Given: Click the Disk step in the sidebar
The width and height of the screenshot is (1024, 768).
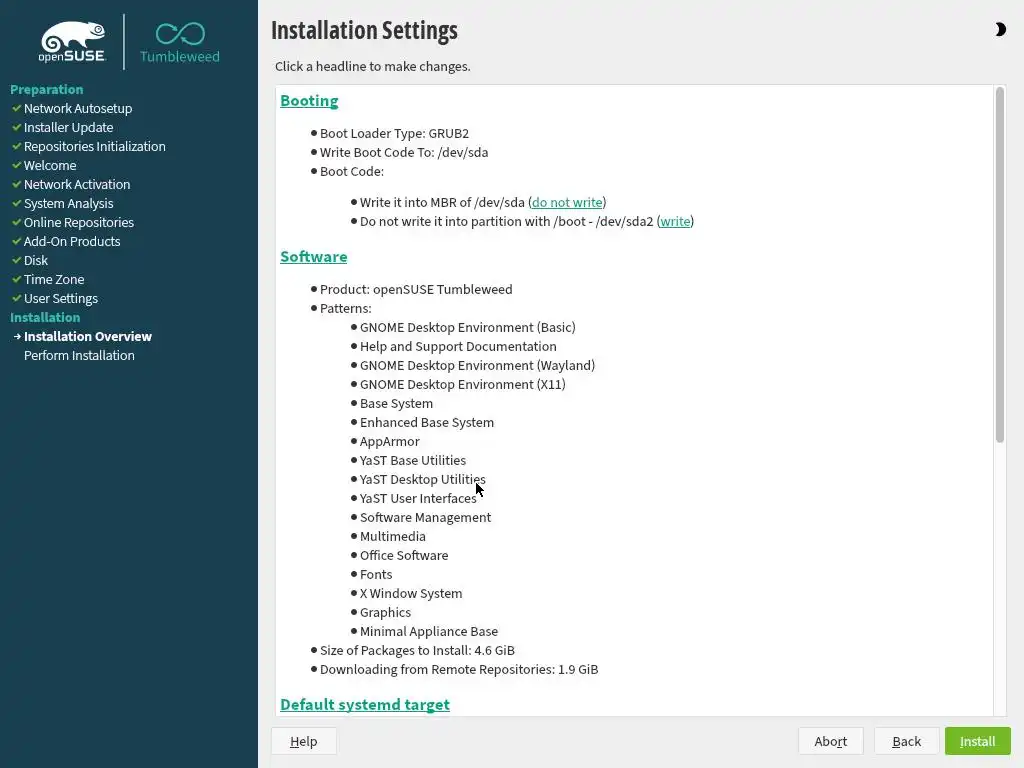Looking at the screenshot, I should click(x=36, y=260).
